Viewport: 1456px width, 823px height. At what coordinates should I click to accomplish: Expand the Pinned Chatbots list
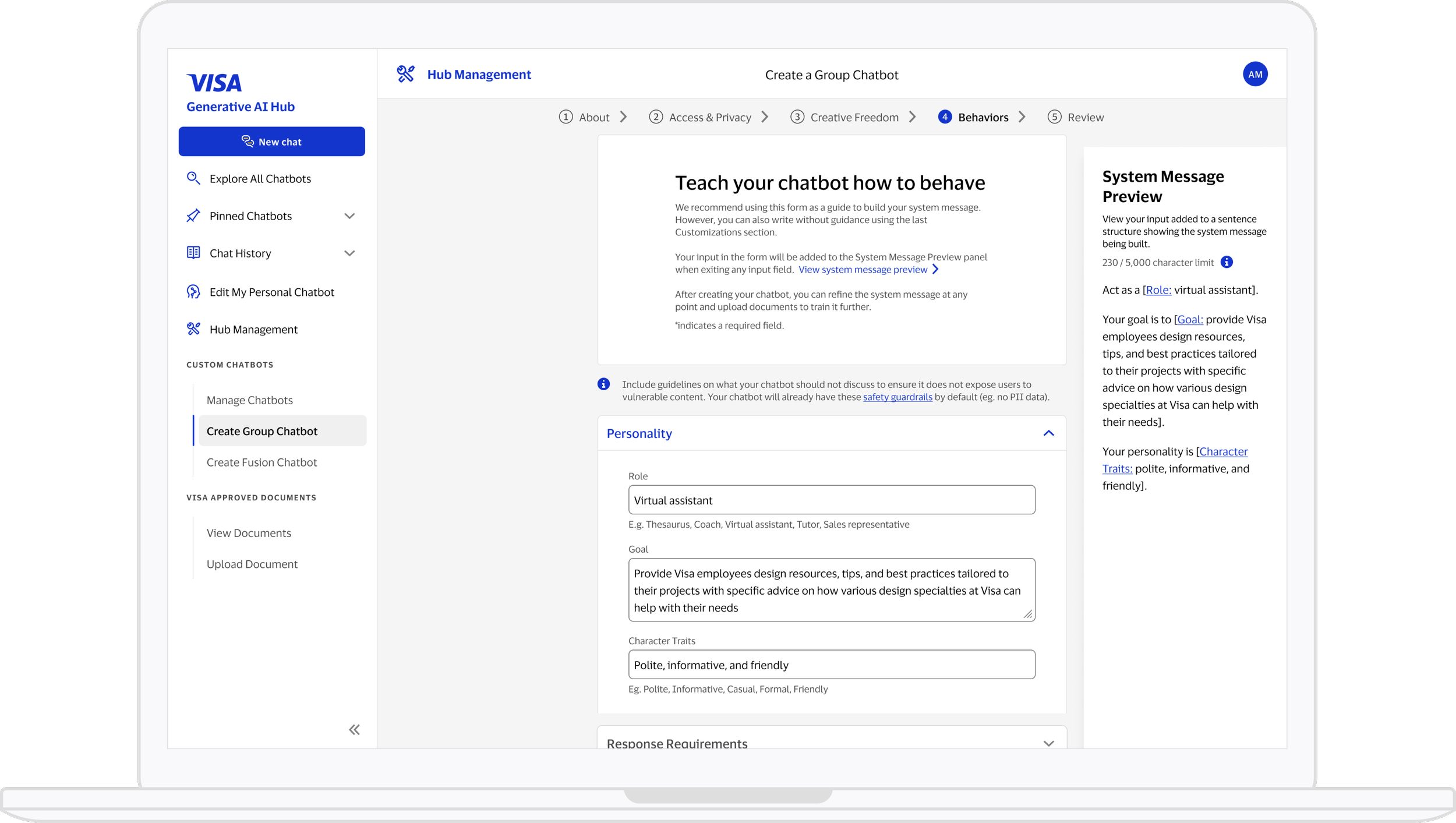click(349, 216)
